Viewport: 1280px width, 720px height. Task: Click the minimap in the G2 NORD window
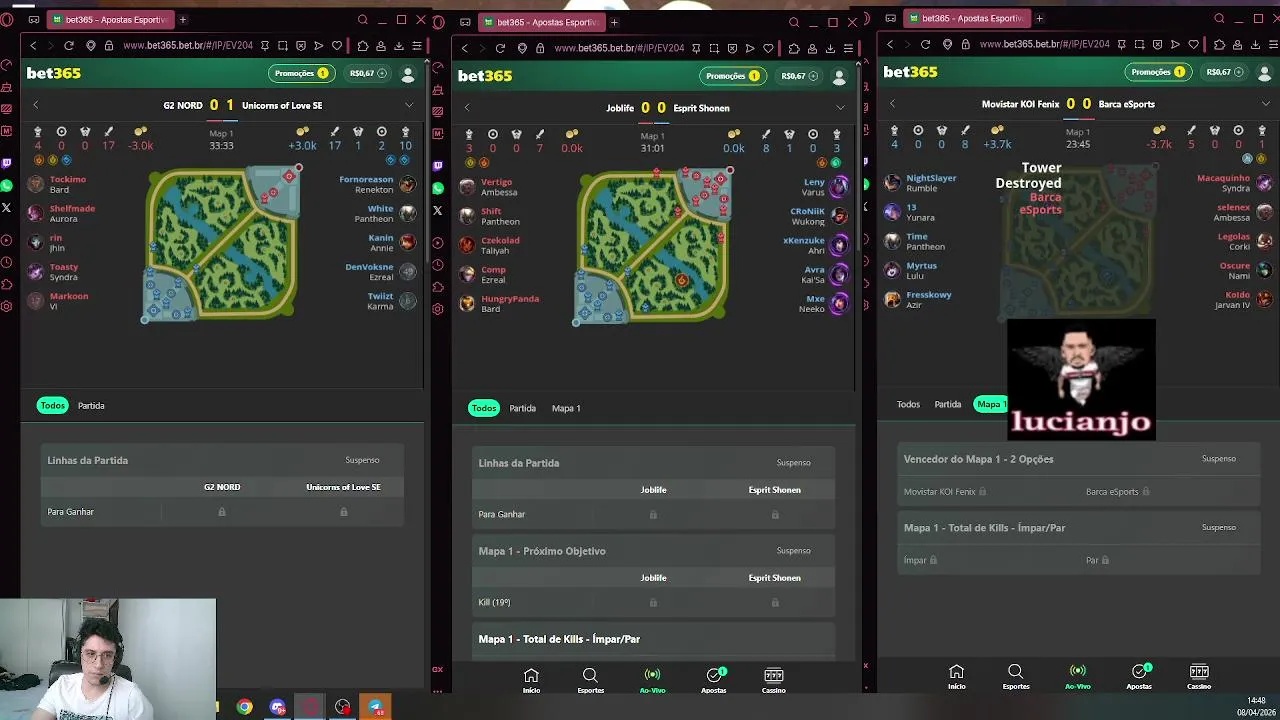[222, 243]
